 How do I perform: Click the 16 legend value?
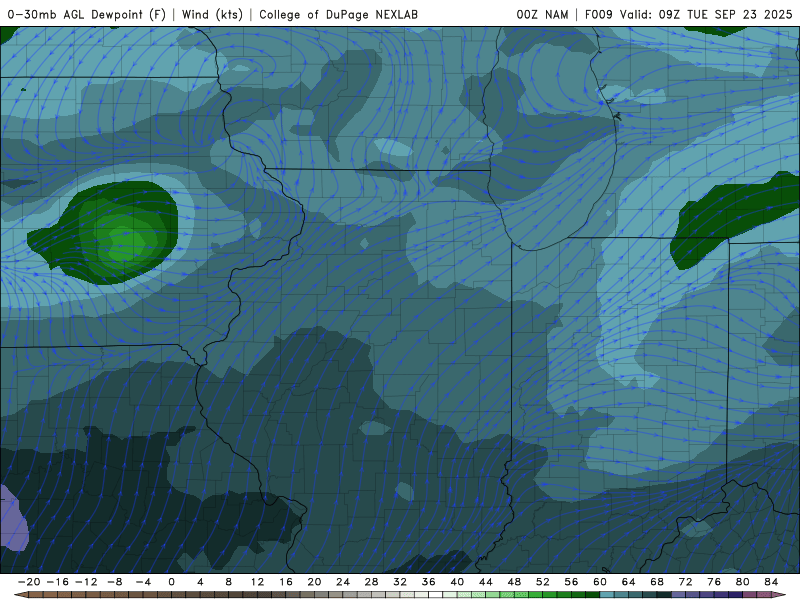(286, 582)
